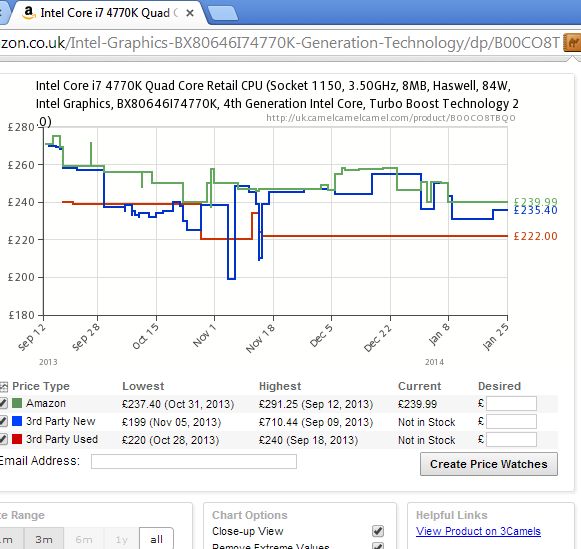Viewport: 581px width, 549px height.
Task: Click the blue 3rd Party New swatch
Action: coord(17,421)
